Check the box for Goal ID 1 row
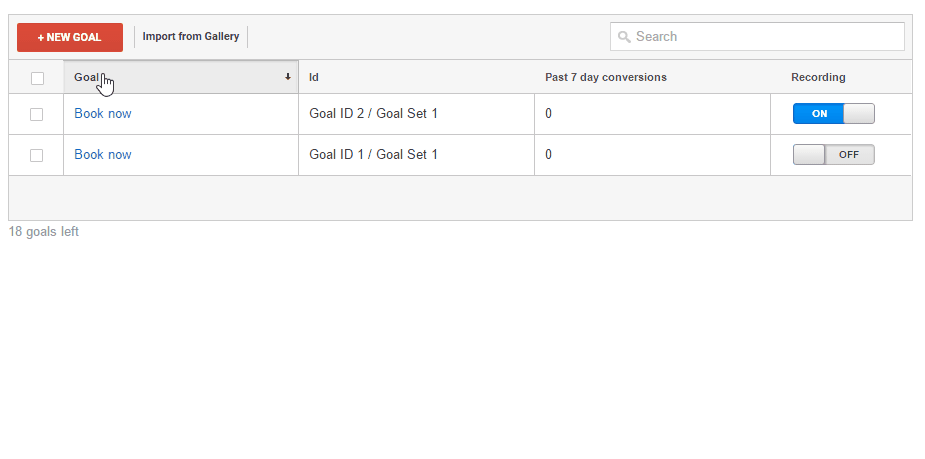 tap(37, 155)
